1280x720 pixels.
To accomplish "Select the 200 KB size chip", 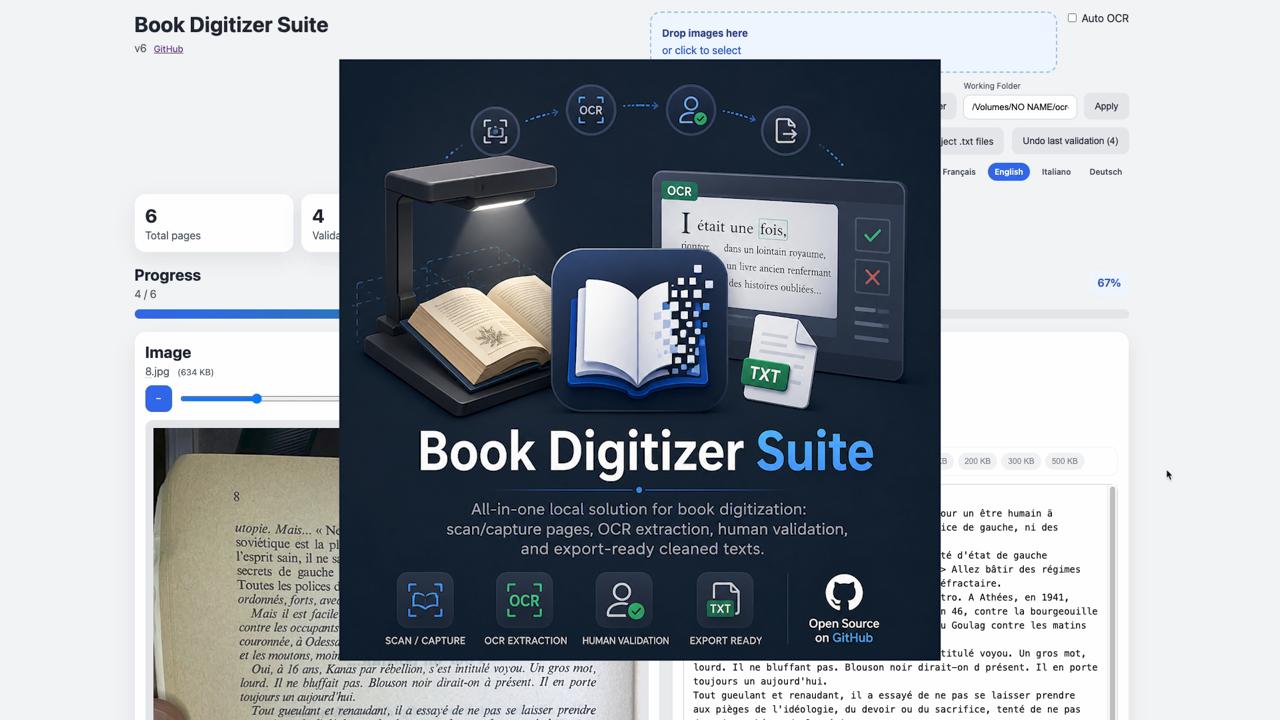I will [977, 461].
